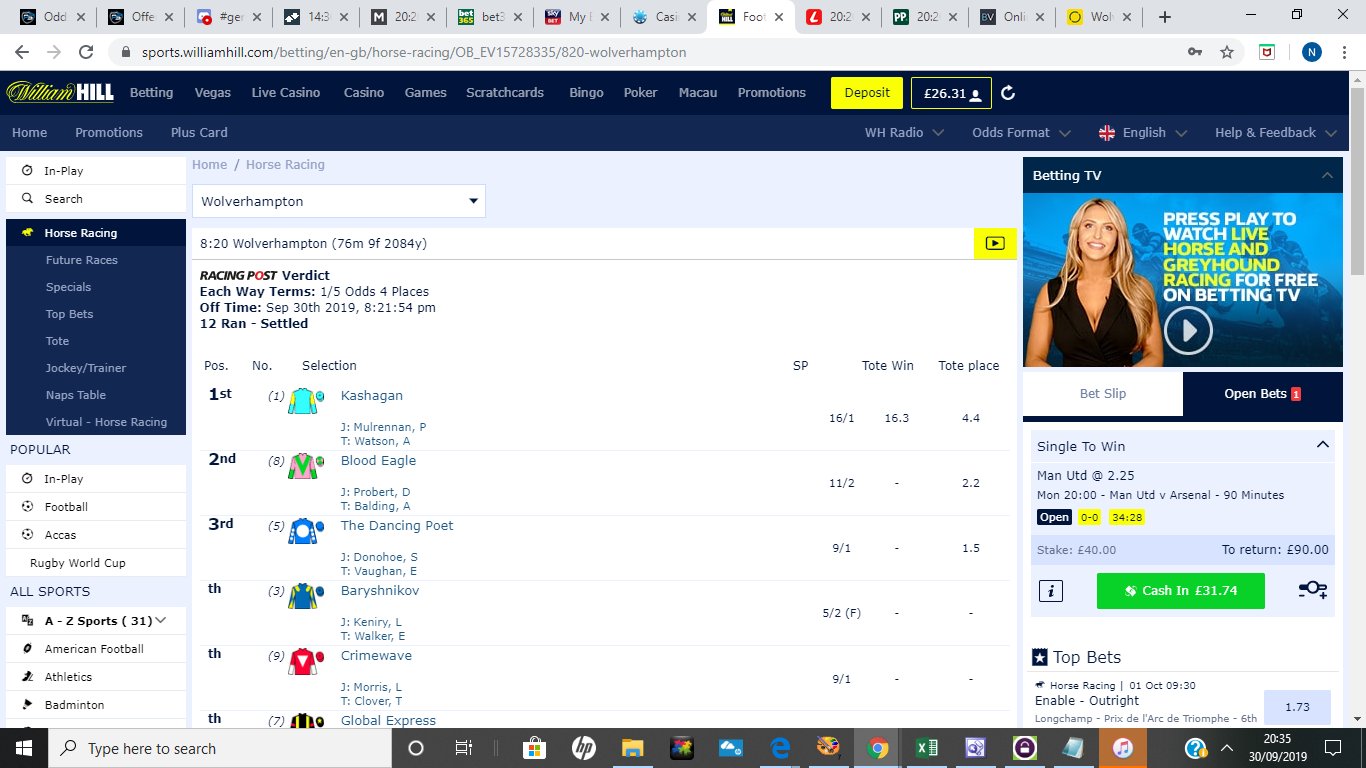Open Plus Card in the sub navigation

(x=199, y=132)
